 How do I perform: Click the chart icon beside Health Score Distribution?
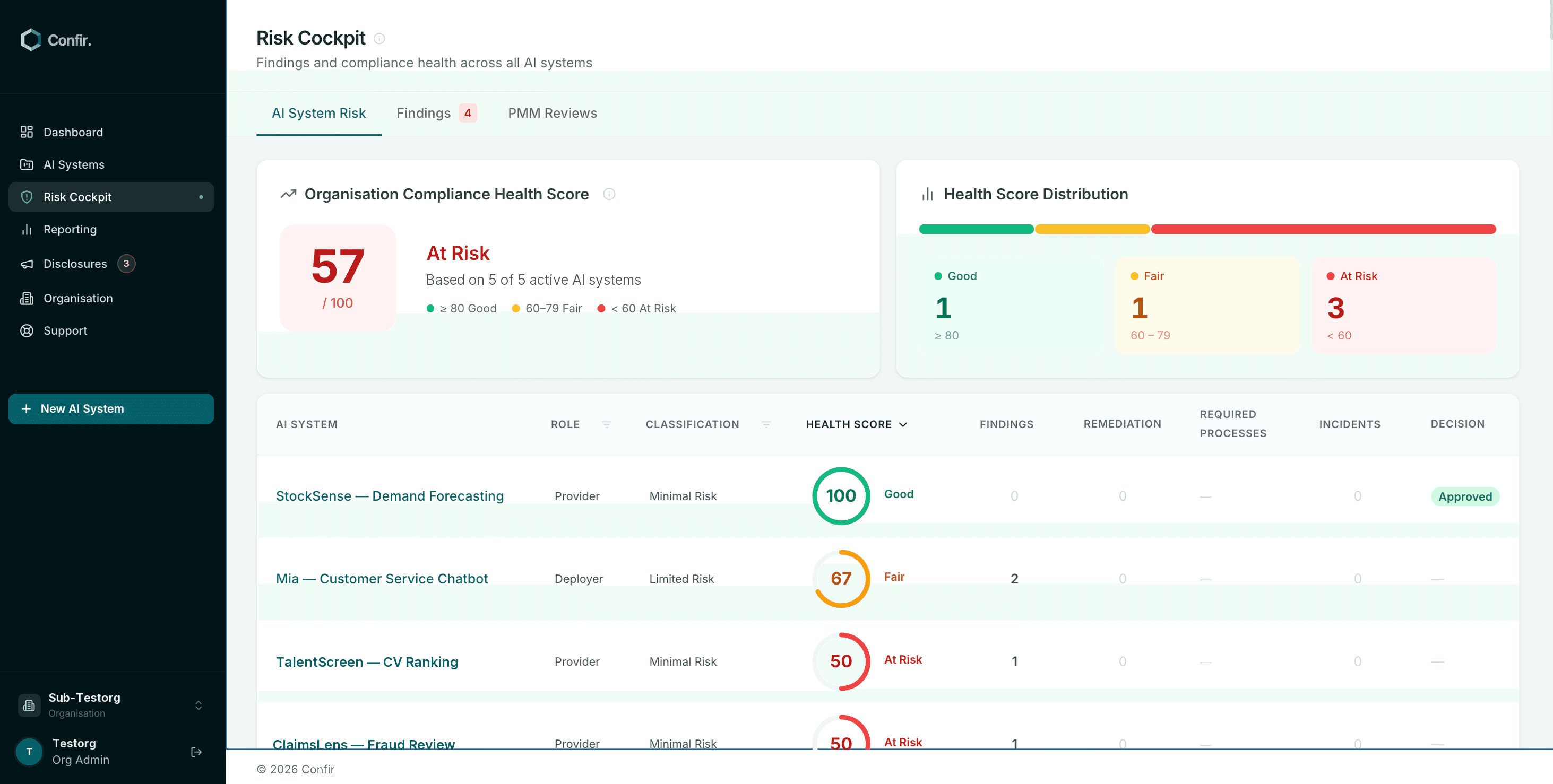(x=927, y=194)
